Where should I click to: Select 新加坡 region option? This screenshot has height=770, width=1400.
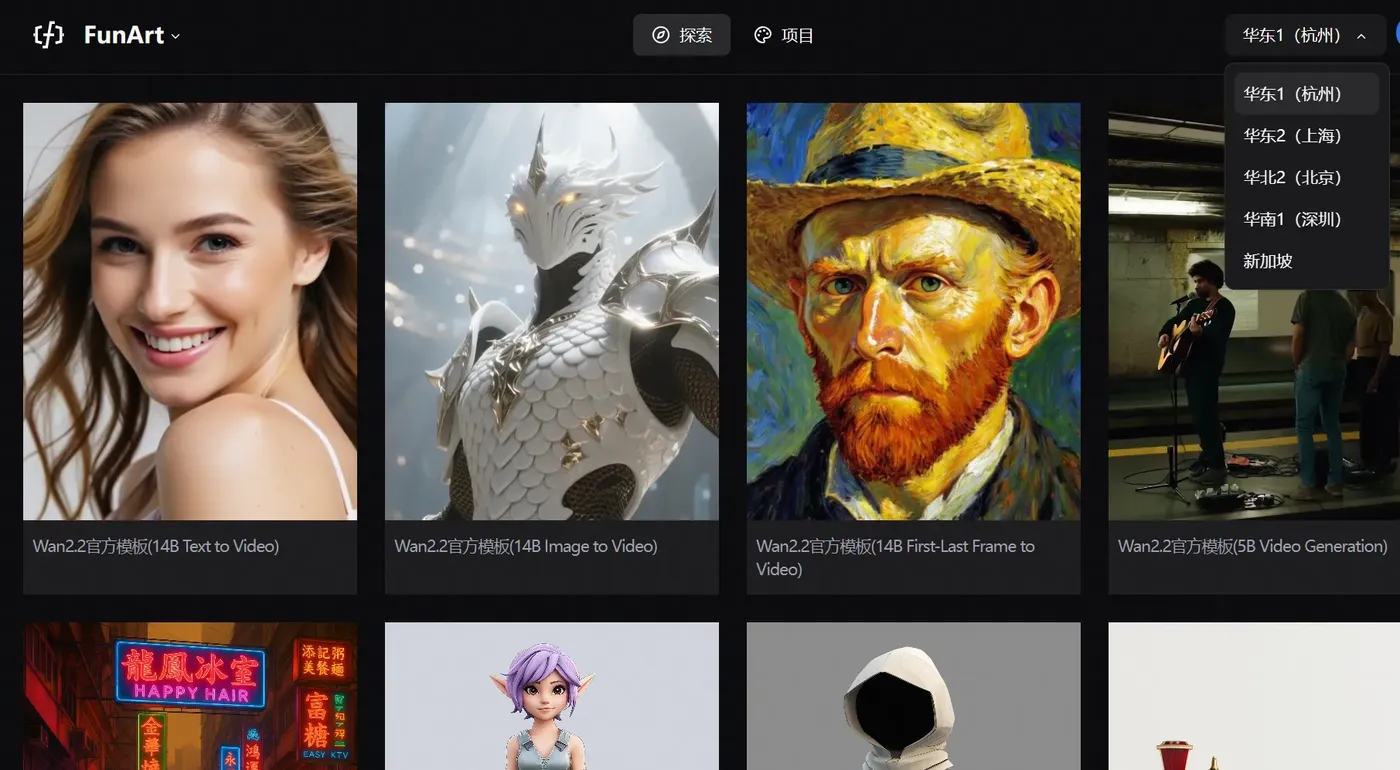click(x=1306, y=262)
